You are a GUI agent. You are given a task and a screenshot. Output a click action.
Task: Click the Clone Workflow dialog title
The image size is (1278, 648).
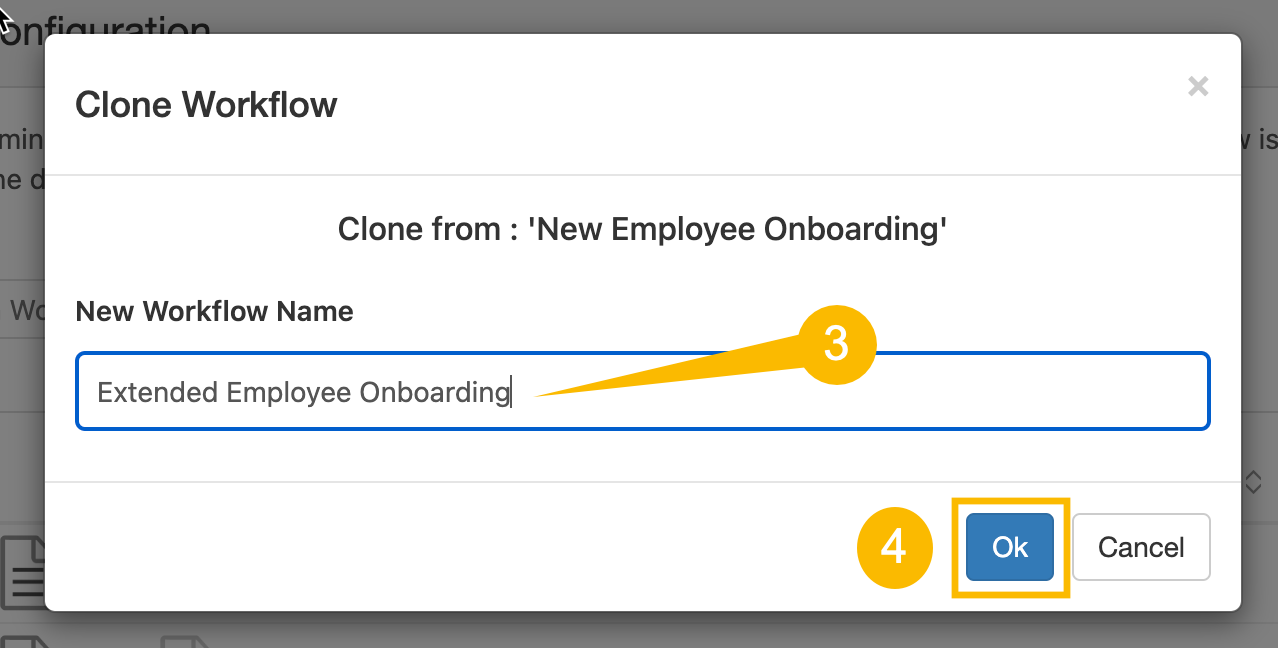[206, 105]
